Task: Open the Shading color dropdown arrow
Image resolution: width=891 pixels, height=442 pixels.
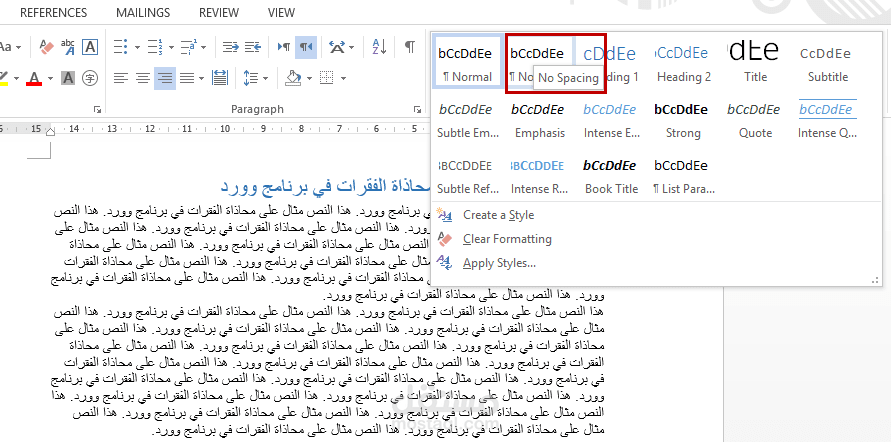Action: pos(309,78)
